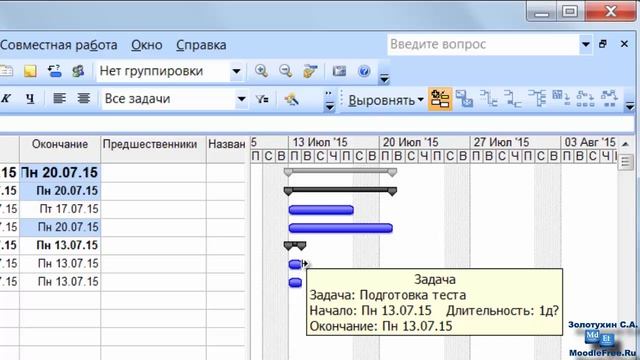Click in the Введите вопрос help search field
This screenshot has height=360, width=640.
coord(483,44)
